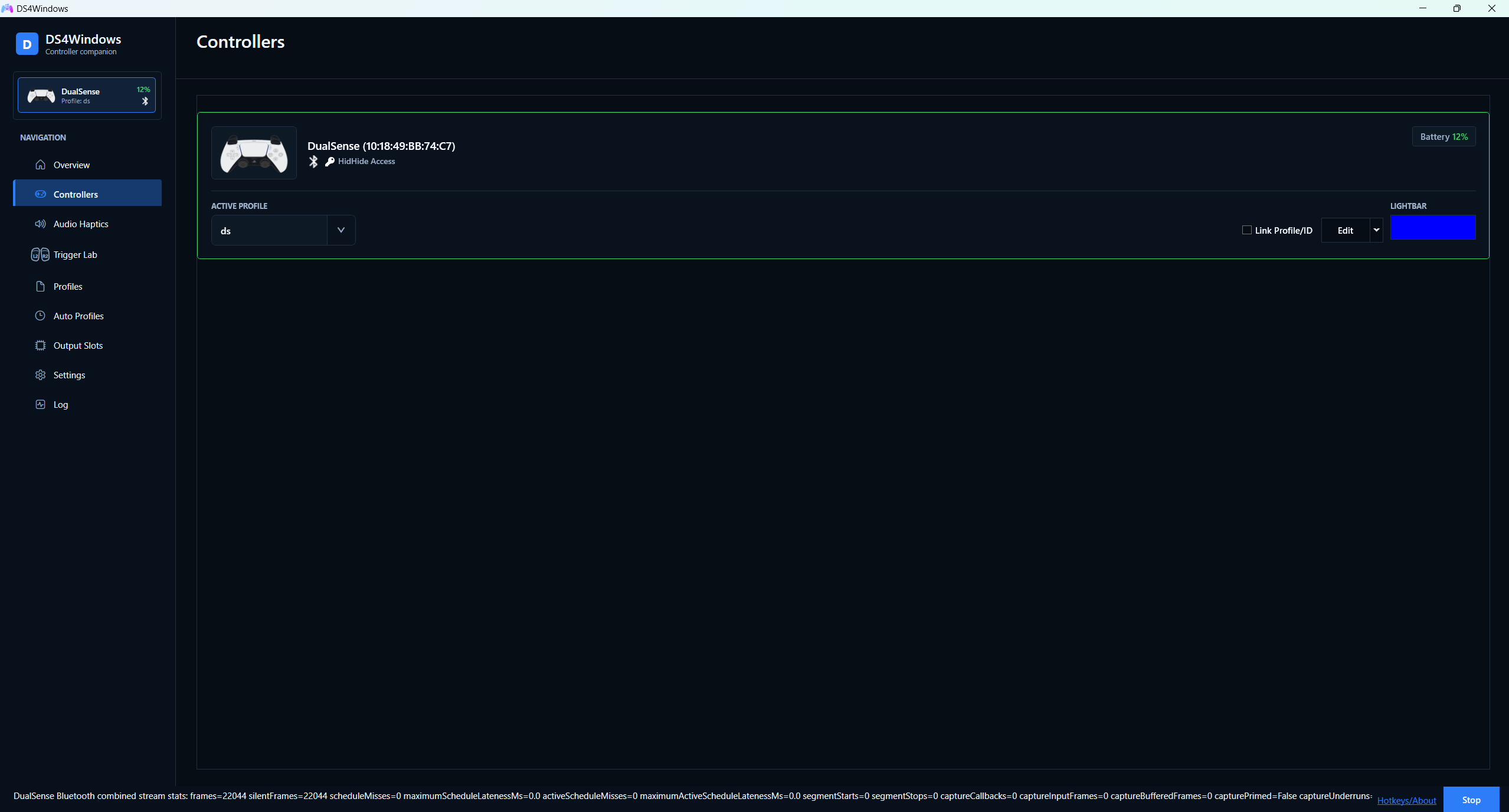Click the ACTIVE PROFILE label
The image size is (1509, 812).
tap(239, 206)
